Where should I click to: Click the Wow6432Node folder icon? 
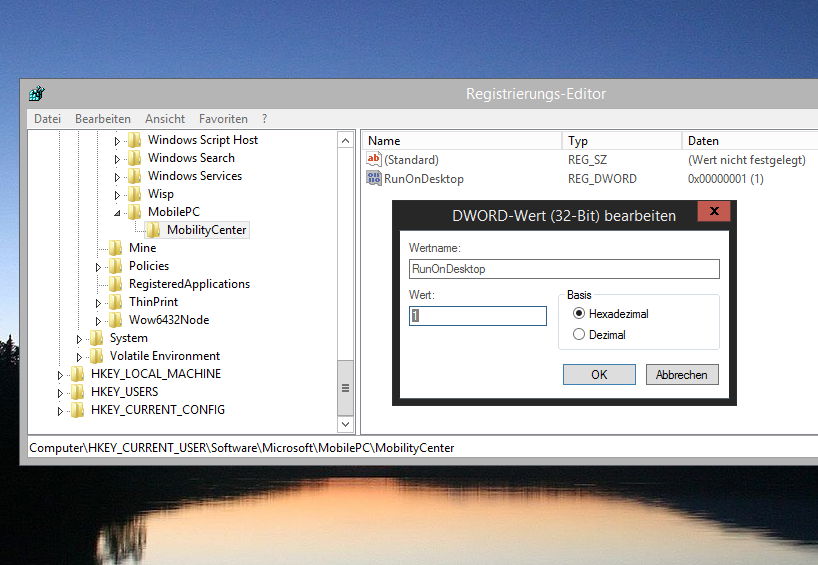(115, 320)
